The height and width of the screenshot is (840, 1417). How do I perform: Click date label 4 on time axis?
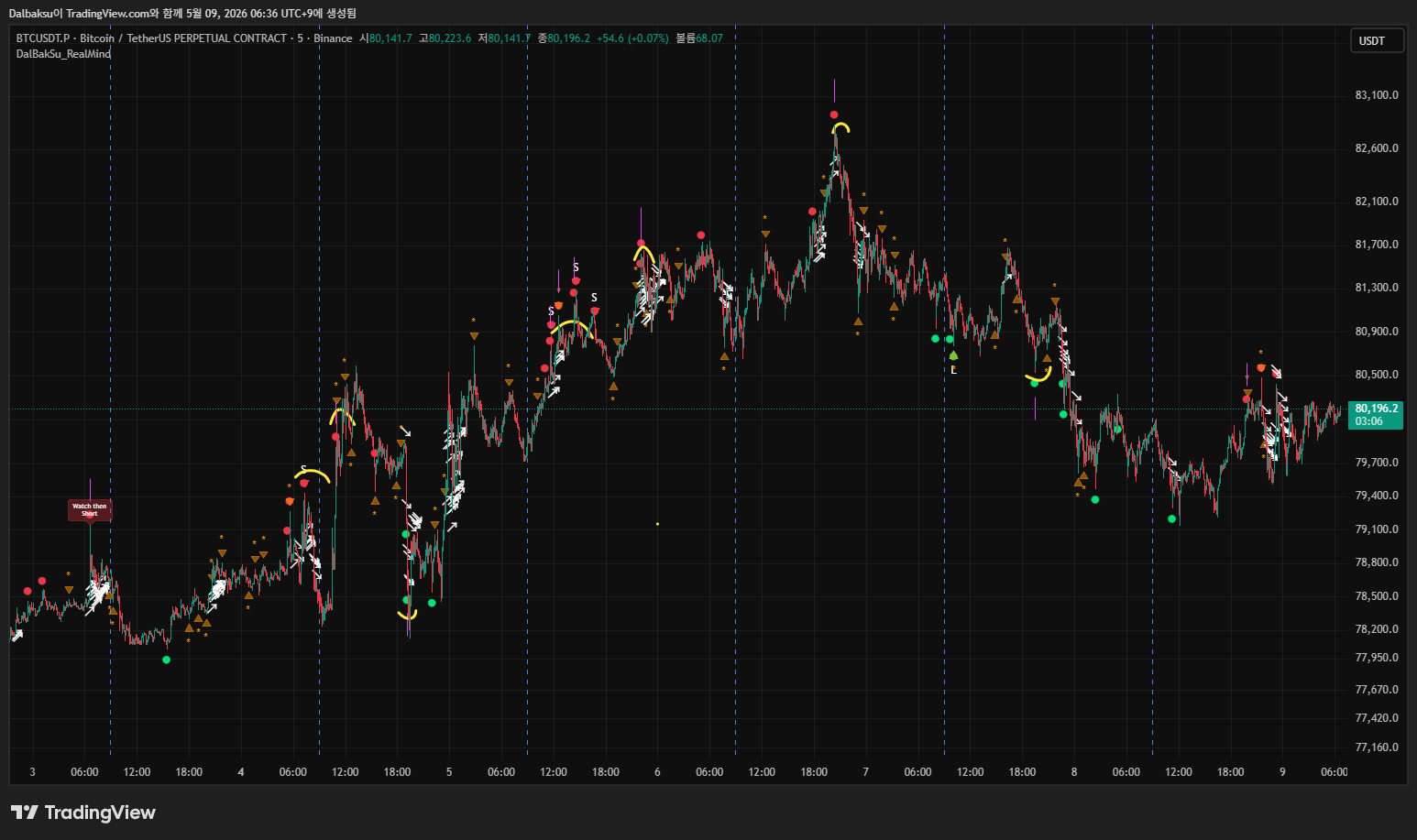[241, 772]
